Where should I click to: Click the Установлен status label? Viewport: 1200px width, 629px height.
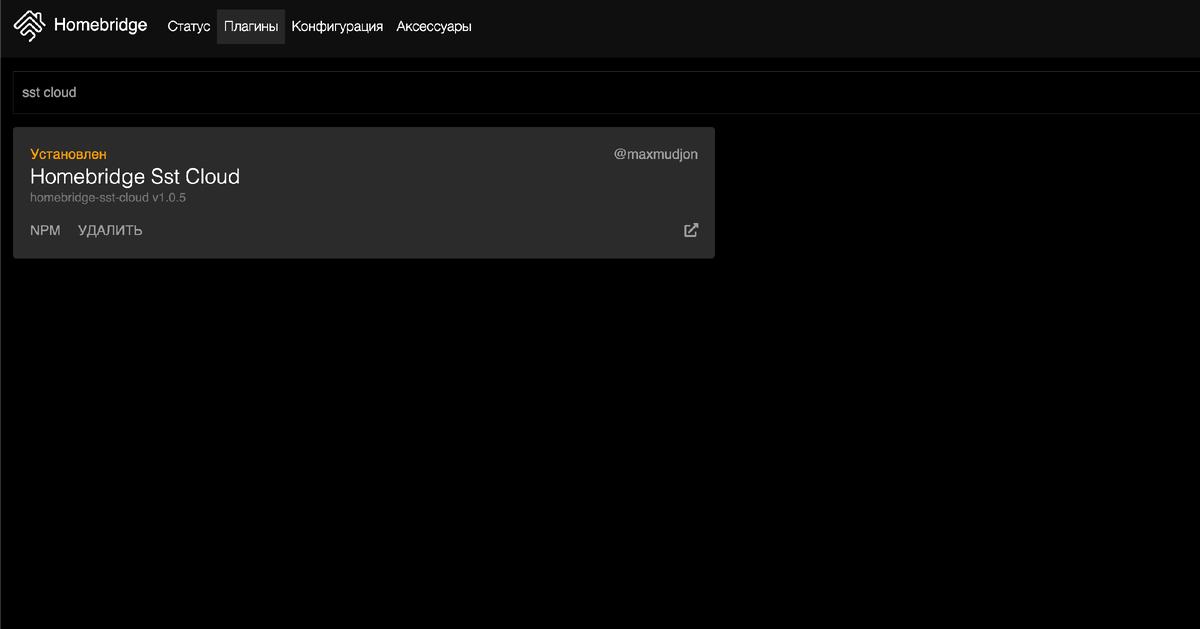(x=66, y=154)
